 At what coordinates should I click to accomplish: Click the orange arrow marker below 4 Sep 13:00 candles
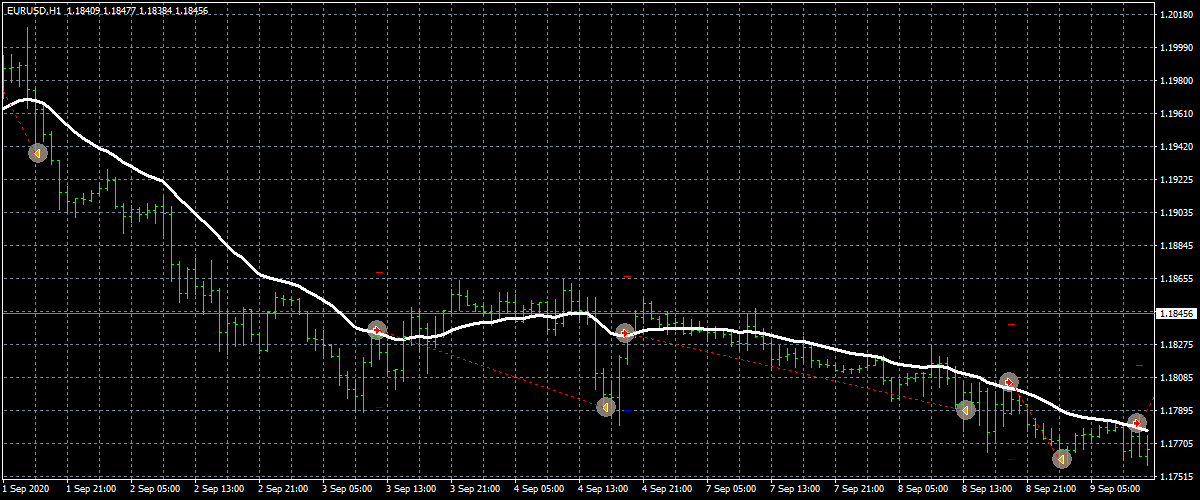click(x=605, y=407)
